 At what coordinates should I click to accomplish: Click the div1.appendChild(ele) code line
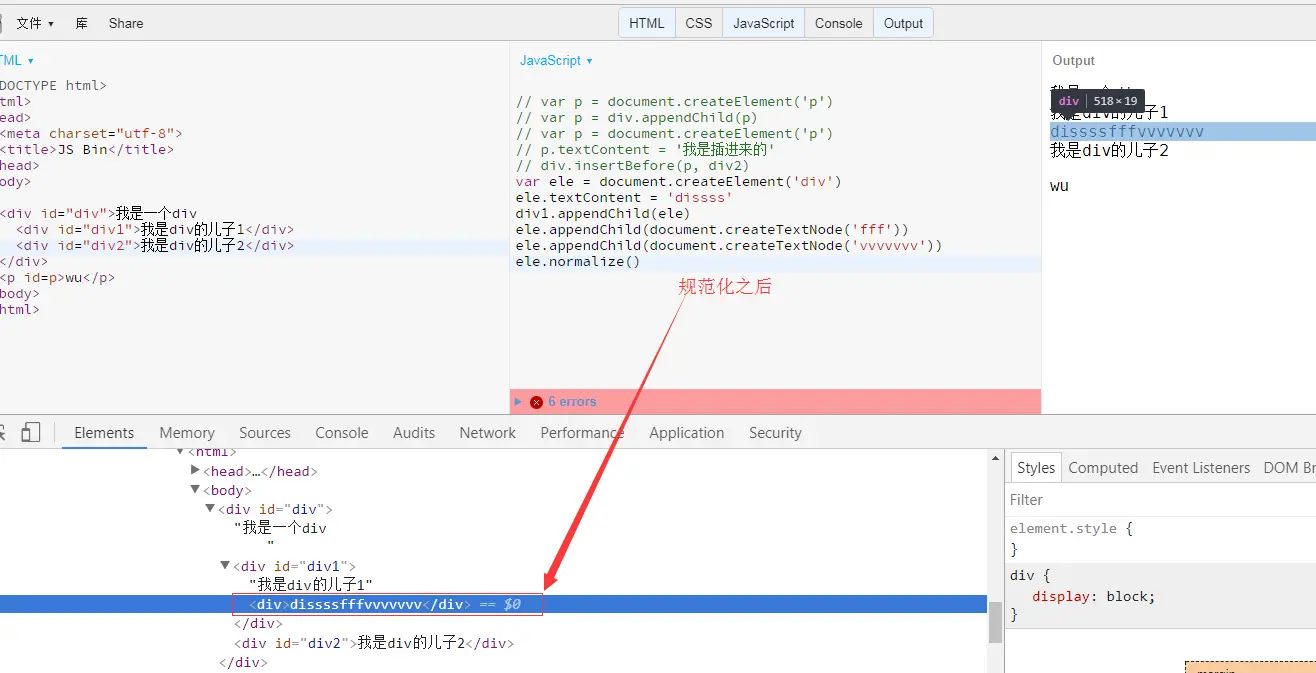(x=602, y=214)
